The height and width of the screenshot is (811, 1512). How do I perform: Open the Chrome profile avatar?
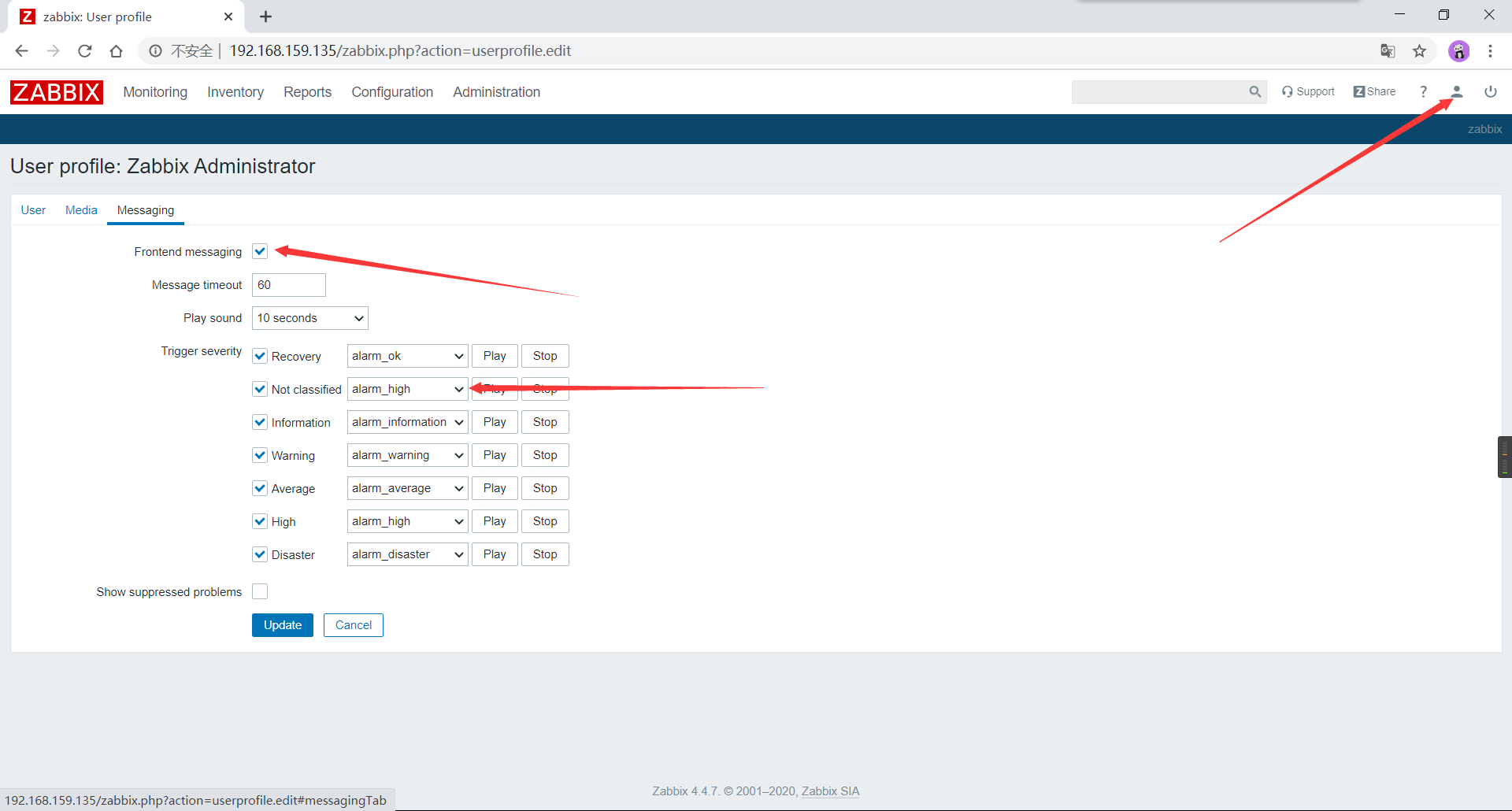click(x=1458, y=51)
